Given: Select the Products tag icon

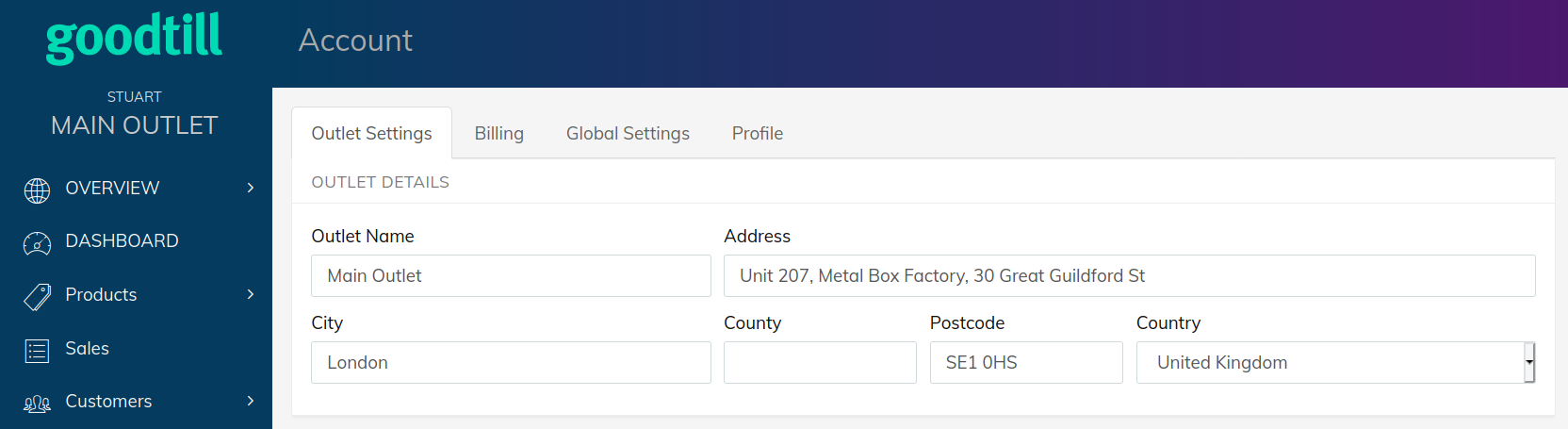Looking at the screenshot, I should [x=37, y=297].
